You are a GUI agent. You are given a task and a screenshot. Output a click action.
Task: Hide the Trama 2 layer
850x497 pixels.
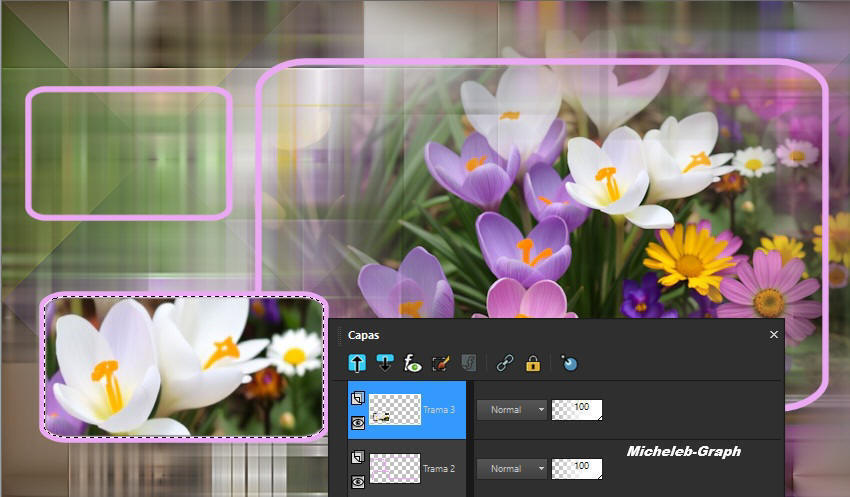(357, 482)
